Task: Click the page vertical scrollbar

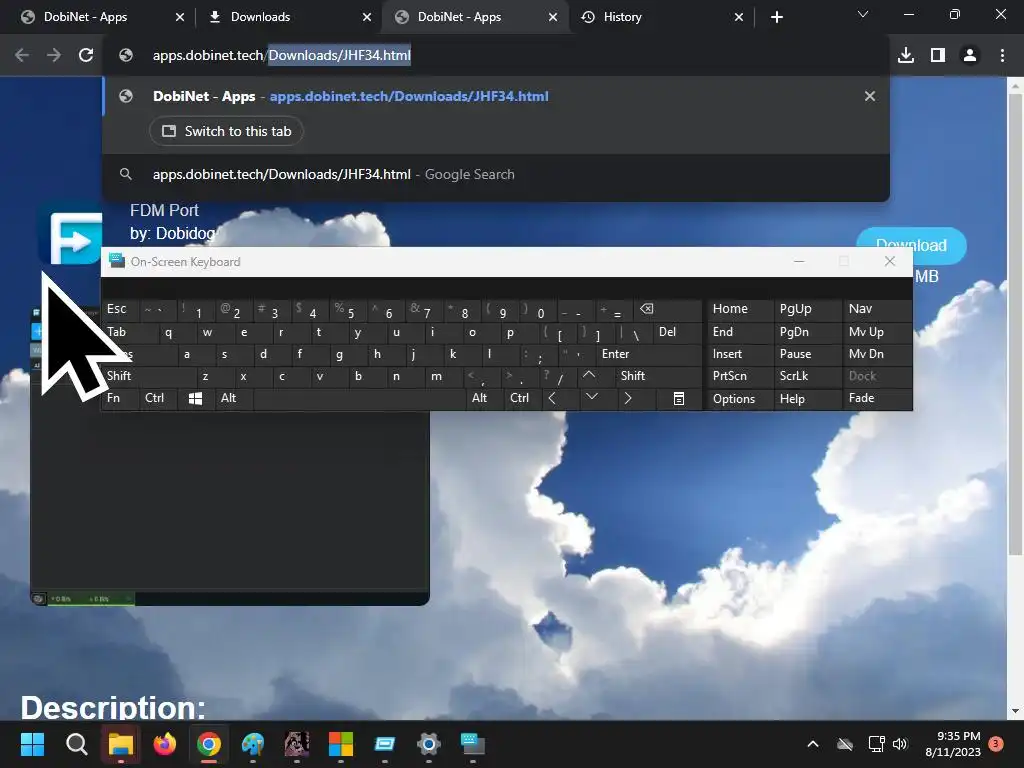Action: pyautogui.click(x=1015, y=327)
